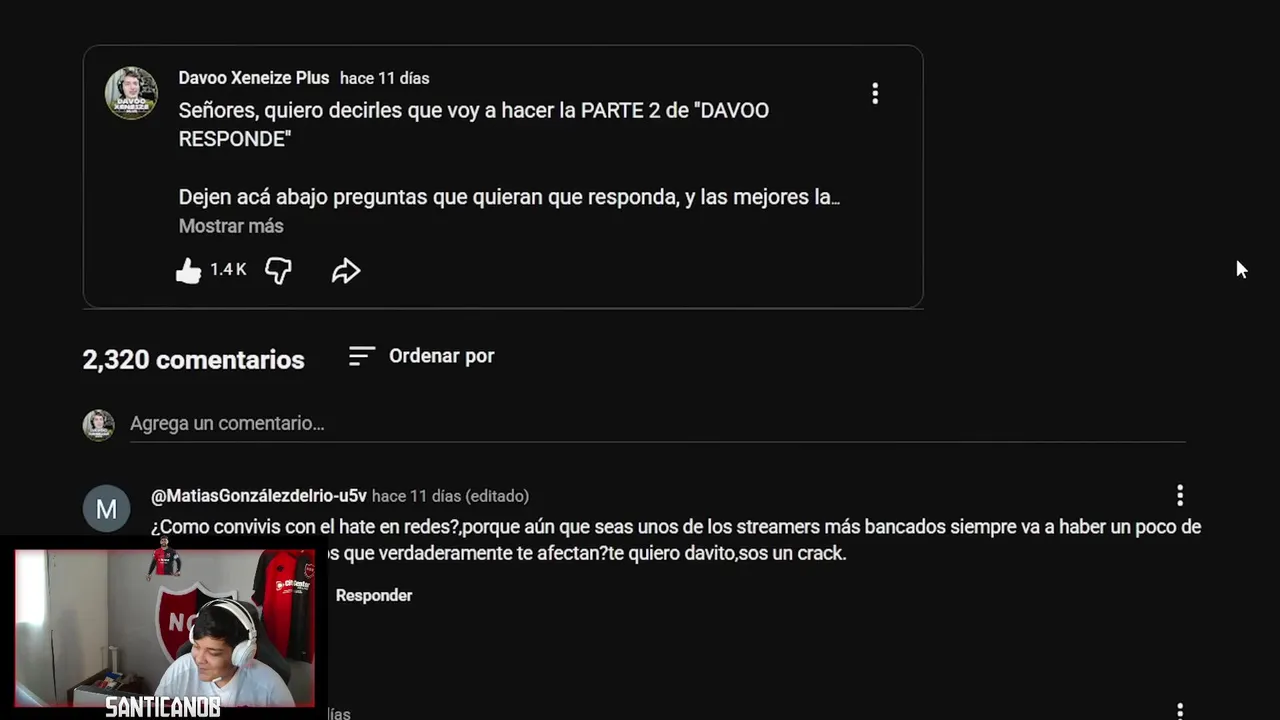Open the three-dot menu of the bottom comment
The image size is (1280, 720).
pyautogui.click(x=1180, y=711)
